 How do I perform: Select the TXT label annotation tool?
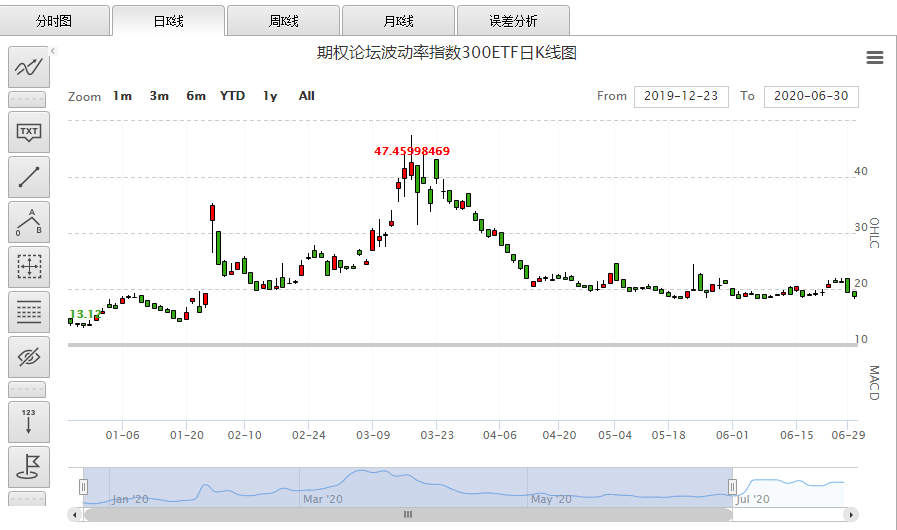[29, 132]
